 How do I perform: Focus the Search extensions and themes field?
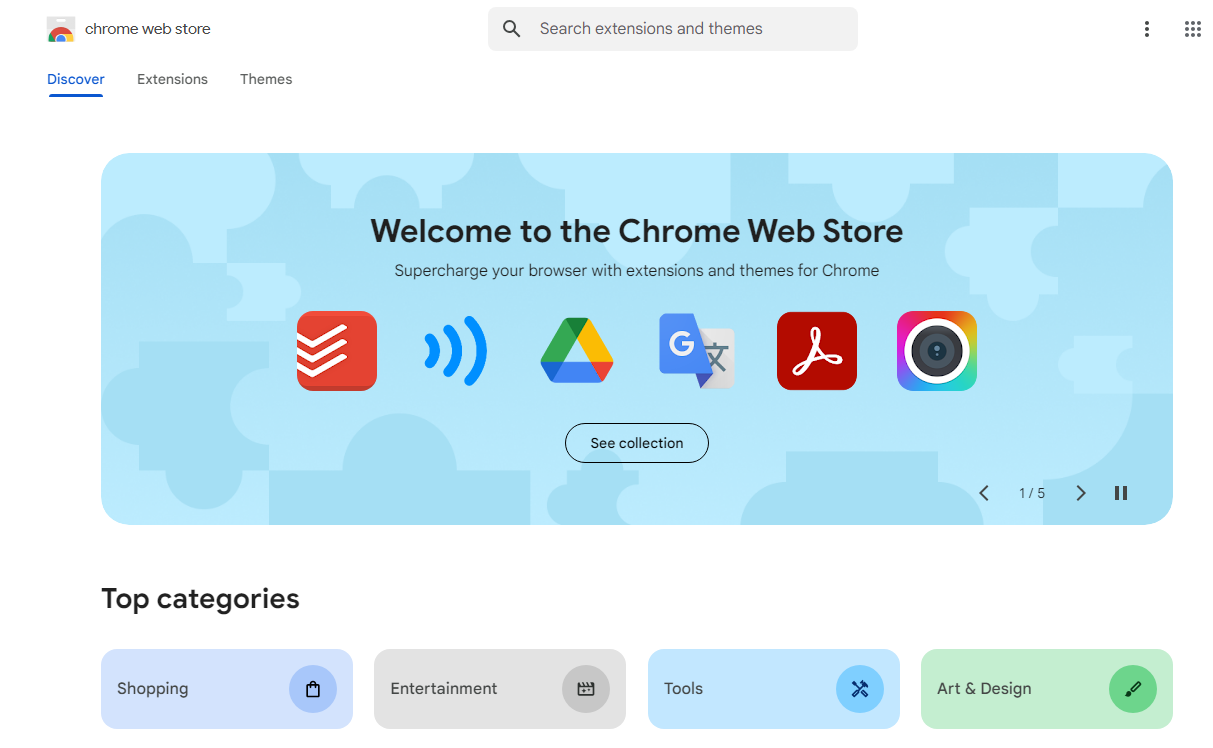[673, 29]
